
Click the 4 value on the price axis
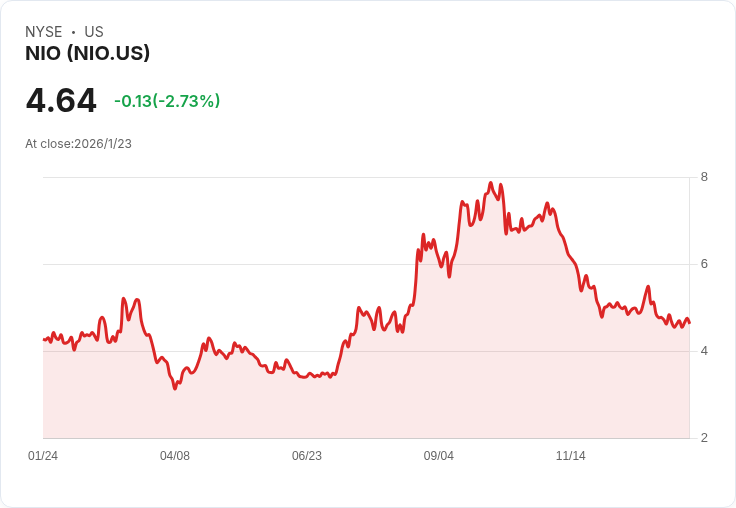coord(704,351)
